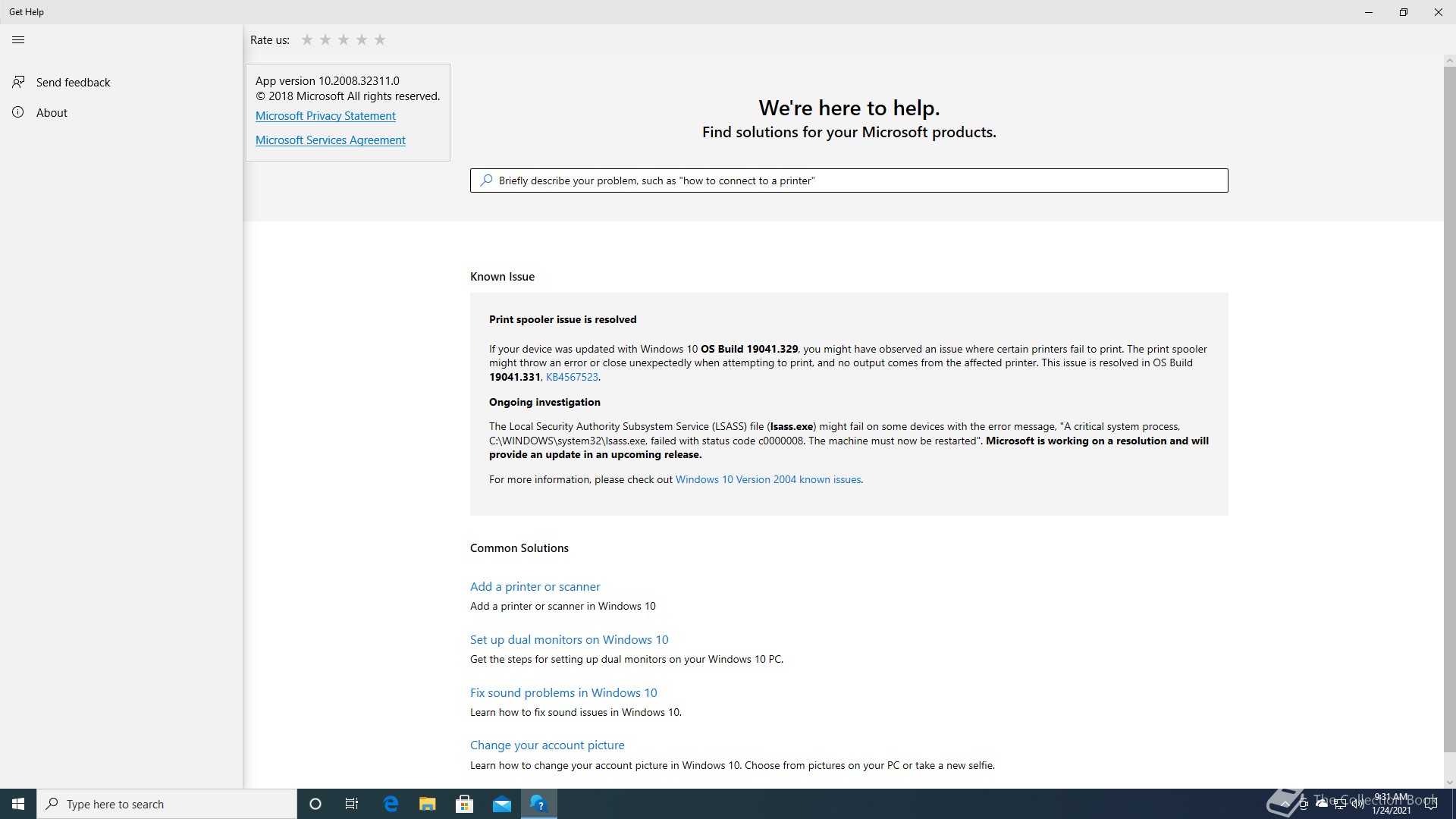Rate the app five stars
The width and height of the screenshot is (1456, 819).
coord(380,39)
